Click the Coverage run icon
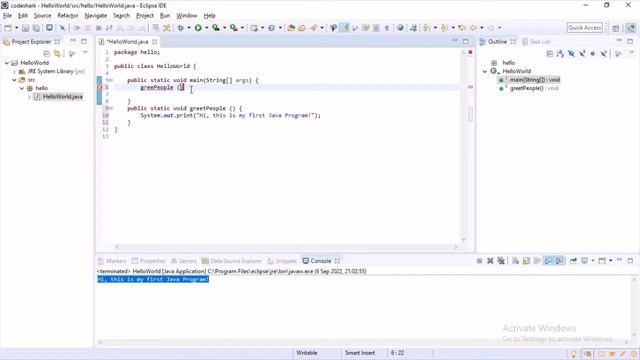The width and height of the screenshot is (640, 360). pos(216,28)
